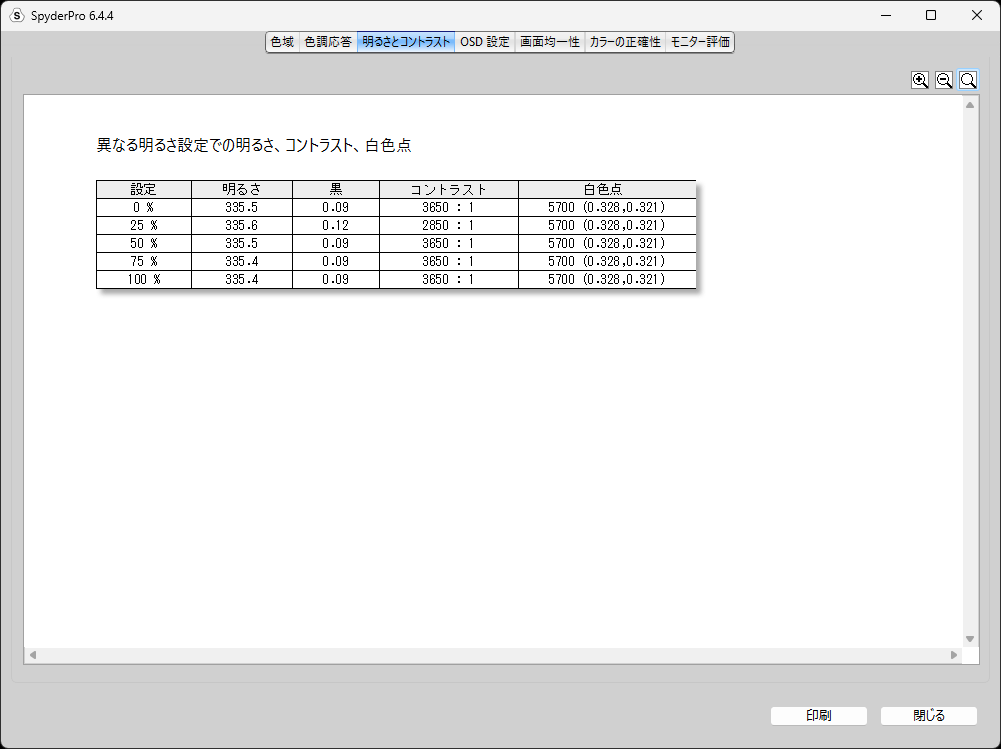The image size is (1001, 749).
Task: Click the zoom in magnifier icon
Action: [920, 80]
